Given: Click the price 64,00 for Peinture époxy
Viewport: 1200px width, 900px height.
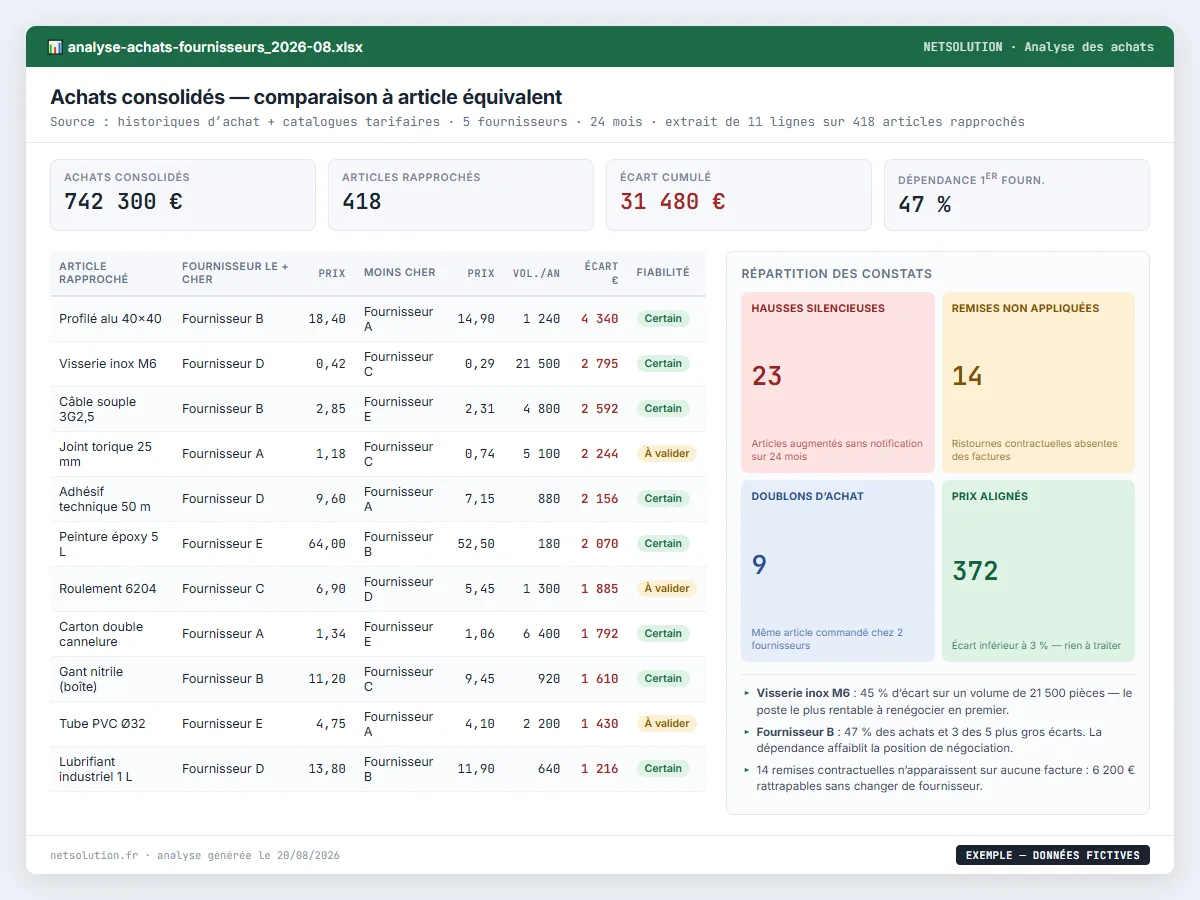Looking at the screenshot, I should 327,544.
